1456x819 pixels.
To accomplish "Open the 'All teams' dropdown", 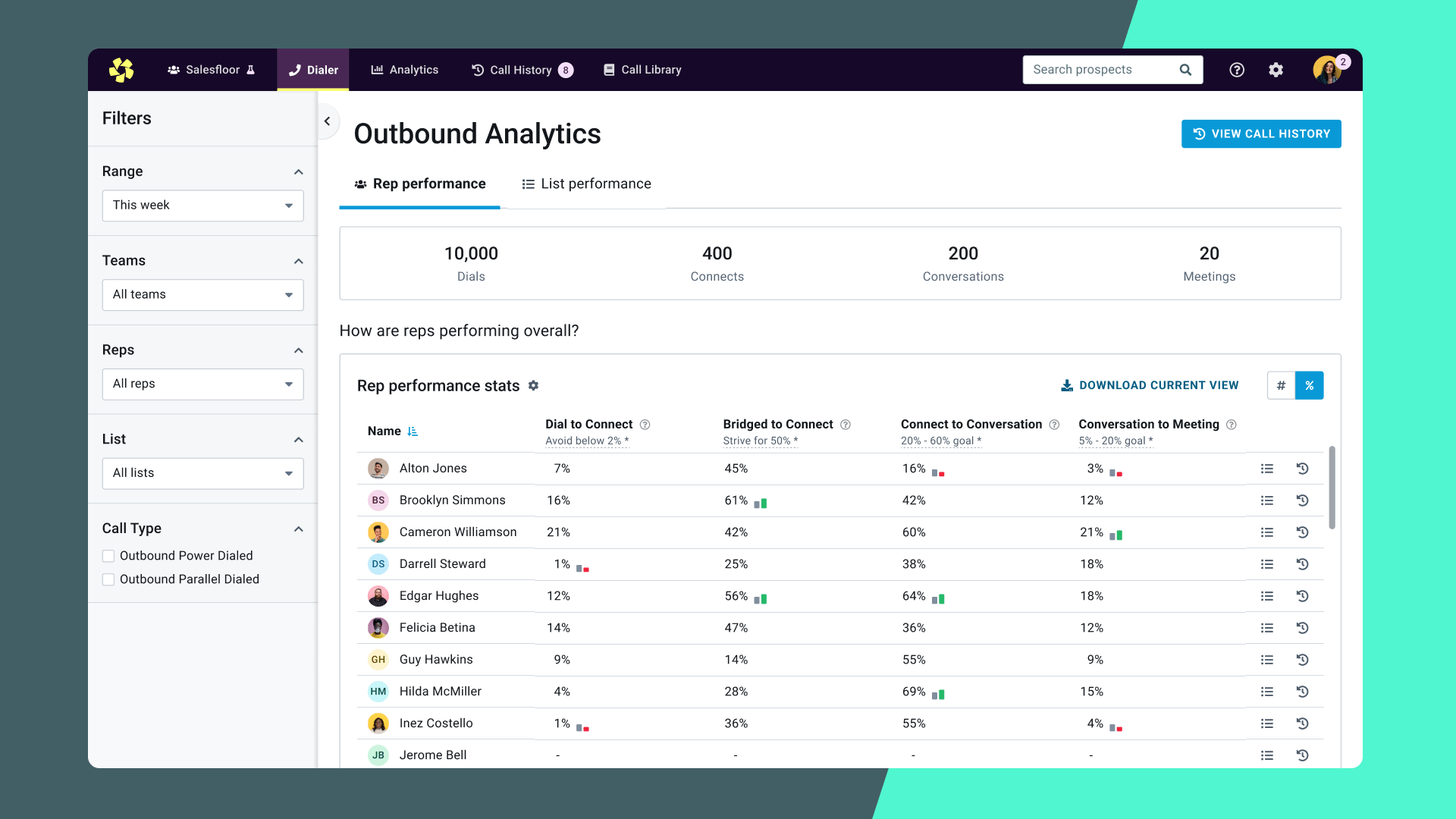I will click(202, 295).
